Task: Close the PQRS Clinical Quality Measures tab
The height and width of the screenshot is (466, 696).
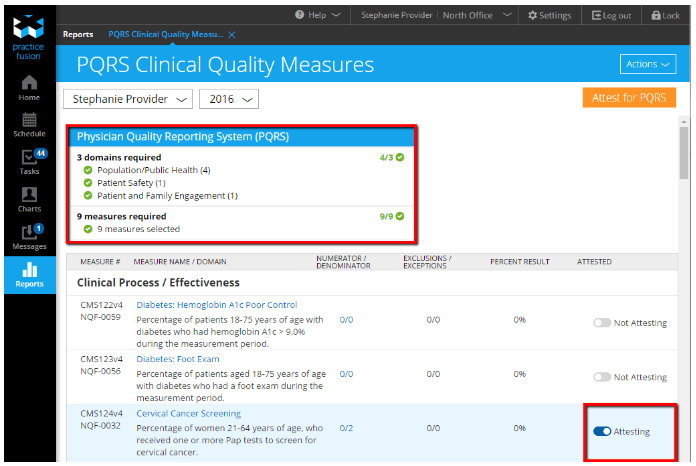Action: click(x=232, y=34)
